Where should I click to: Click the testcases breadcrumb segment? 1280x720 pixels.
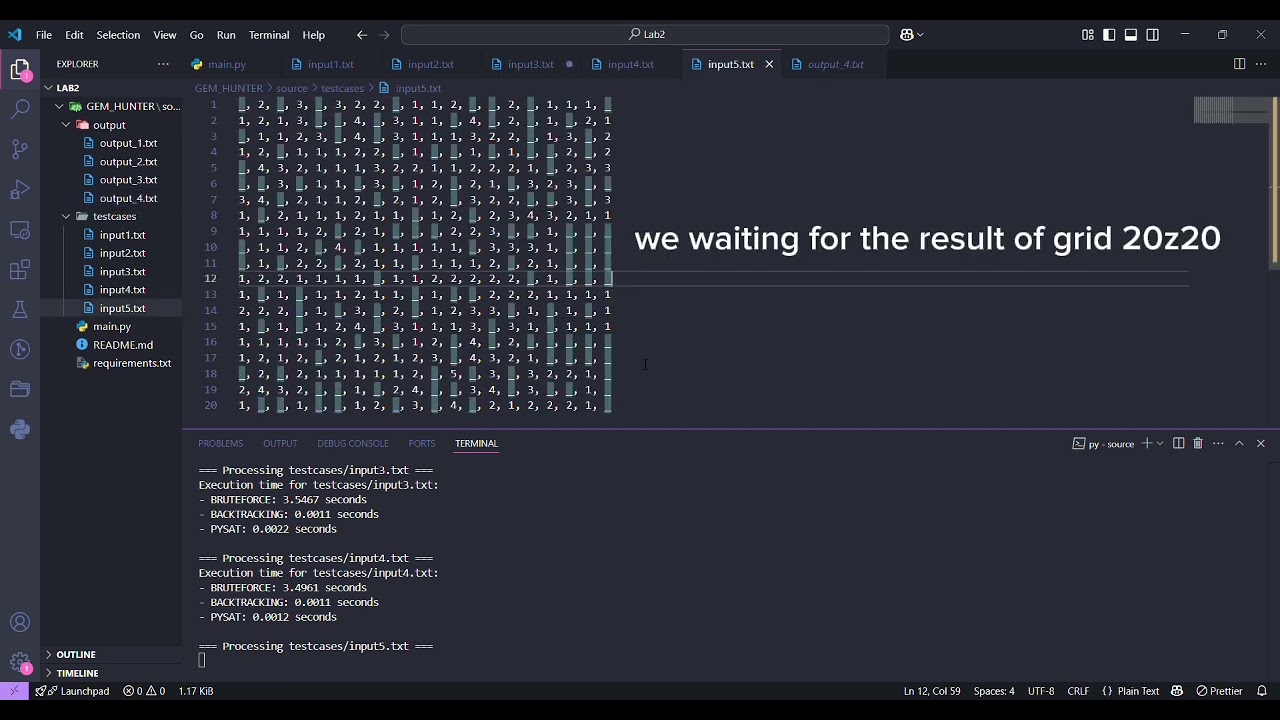pos(342,88)
